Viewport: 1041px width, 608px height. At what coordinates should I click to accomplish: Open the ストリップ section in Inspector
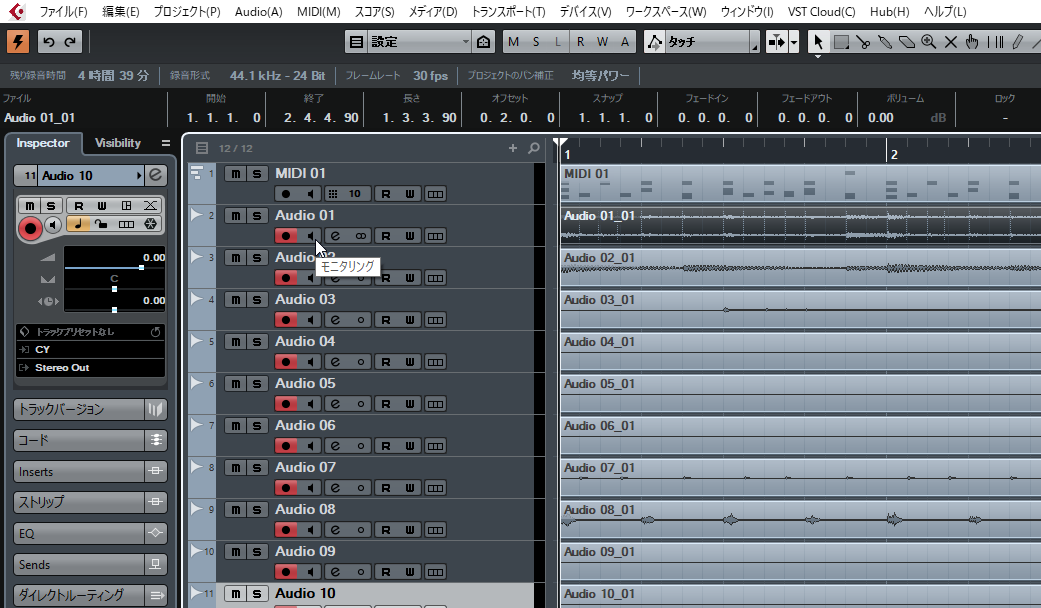point(79,502)
